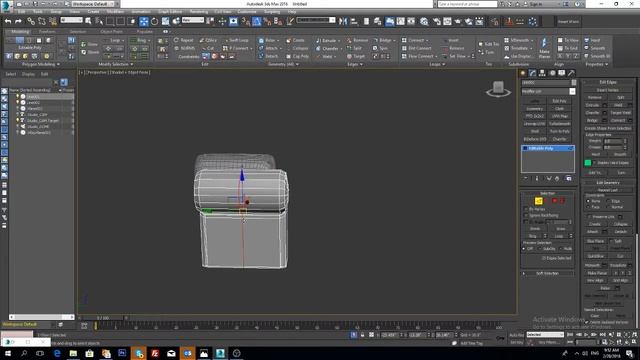Click the Scene Explorer horizontal scrollbar
Viewport: 640px width, 360px height.
click(x=41, y=317)
